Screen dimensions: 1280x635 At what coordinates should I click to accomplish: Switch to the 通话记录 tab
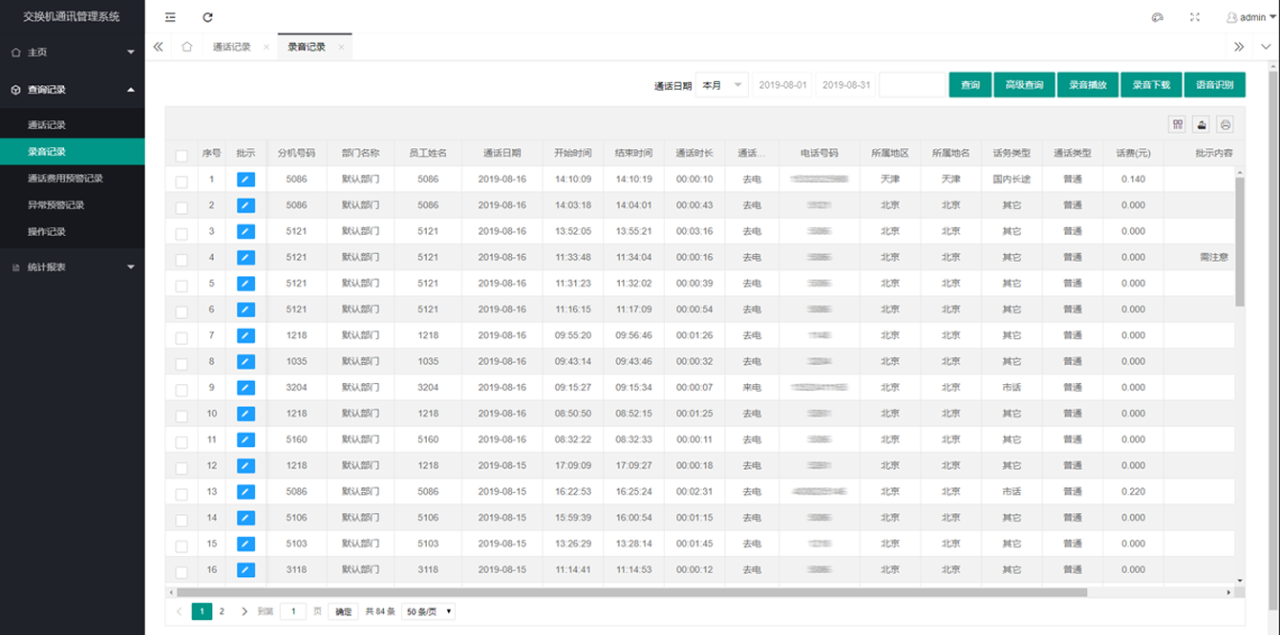tap(232, 47)
